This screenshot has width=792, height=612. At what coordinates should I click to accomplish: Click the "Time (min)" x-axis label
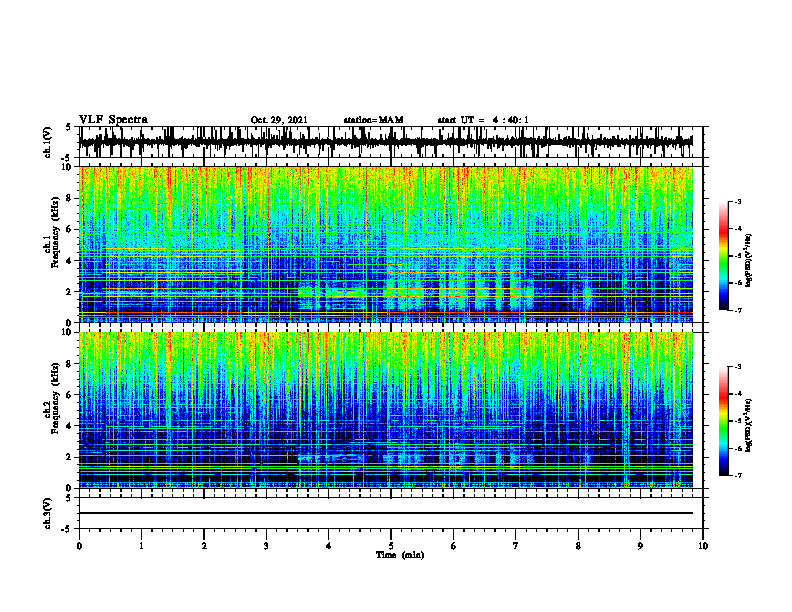[400, 555]
